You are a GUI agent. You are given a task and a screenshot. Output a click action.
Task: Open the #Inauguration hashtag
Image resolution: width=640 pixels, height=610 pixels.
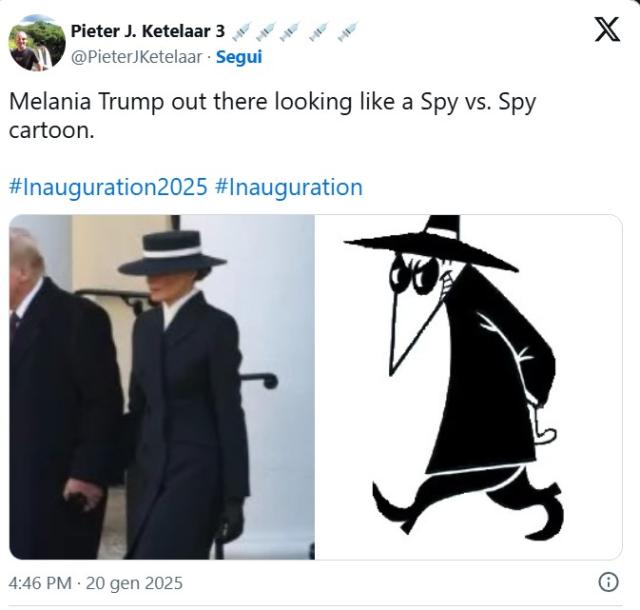click(x=288, y=187)
